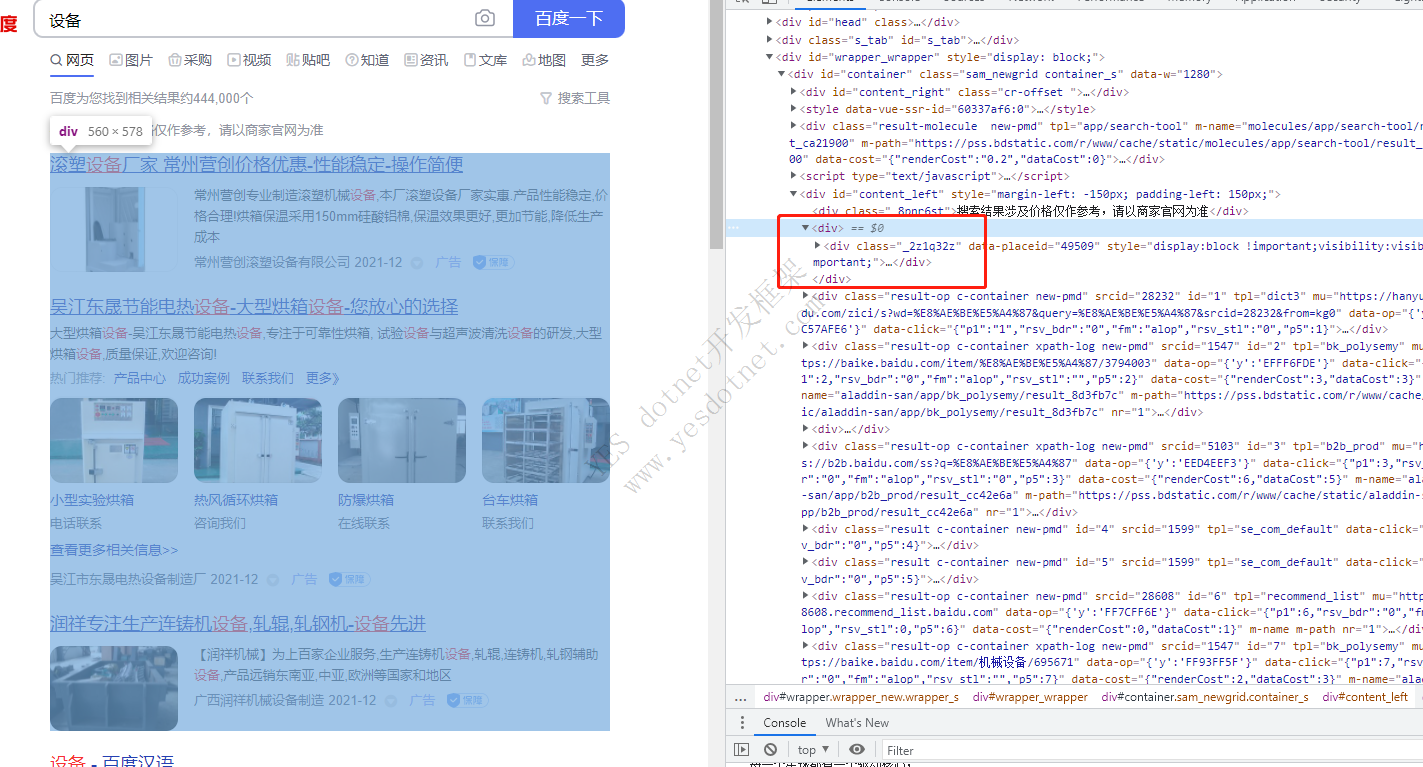1423x767 pixels.
Task: Expand the div#head node
Action: click(x=769, y=21)
